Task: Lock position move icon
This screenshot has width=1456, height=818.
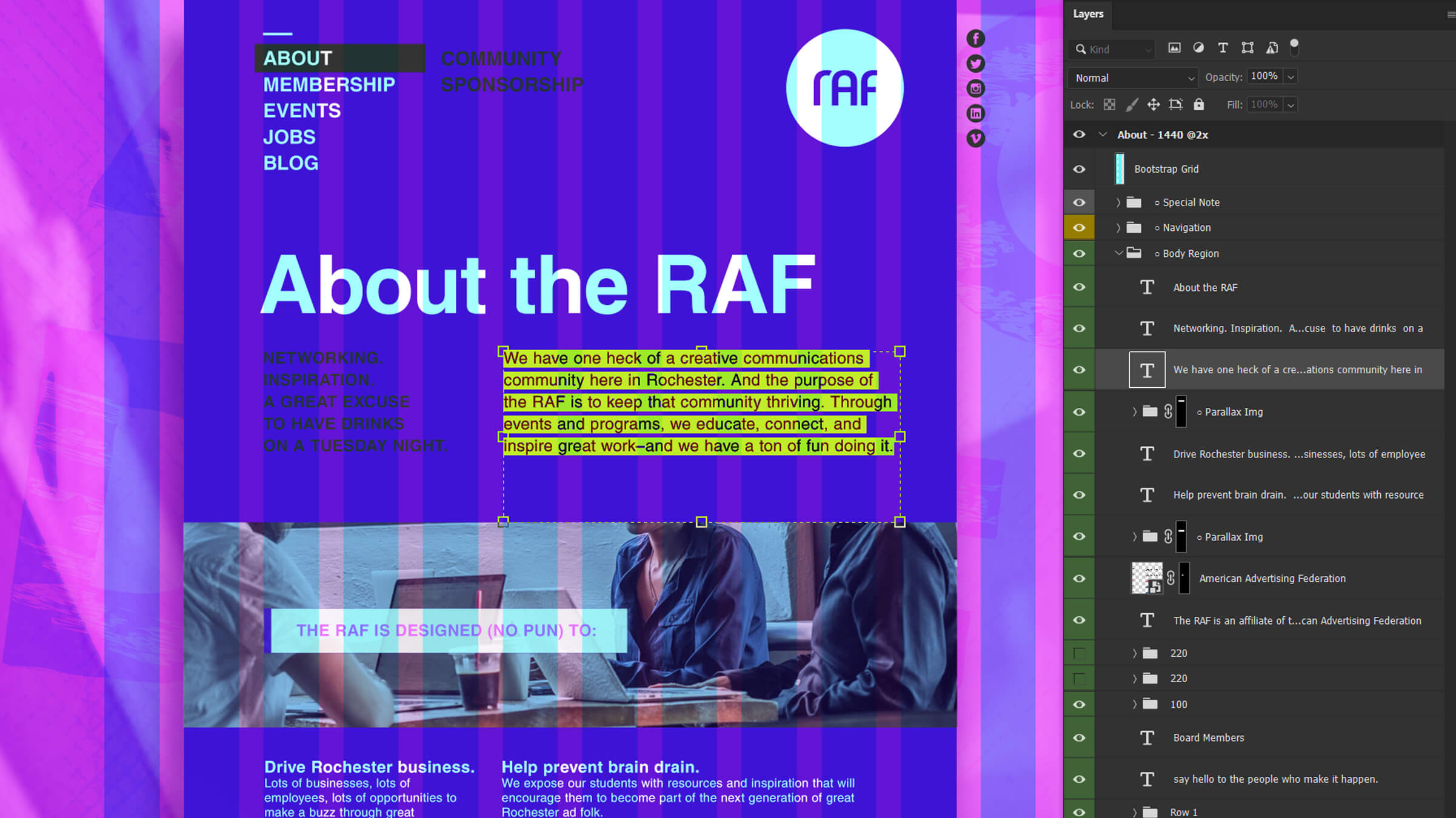Action: tap(1154, 104)
